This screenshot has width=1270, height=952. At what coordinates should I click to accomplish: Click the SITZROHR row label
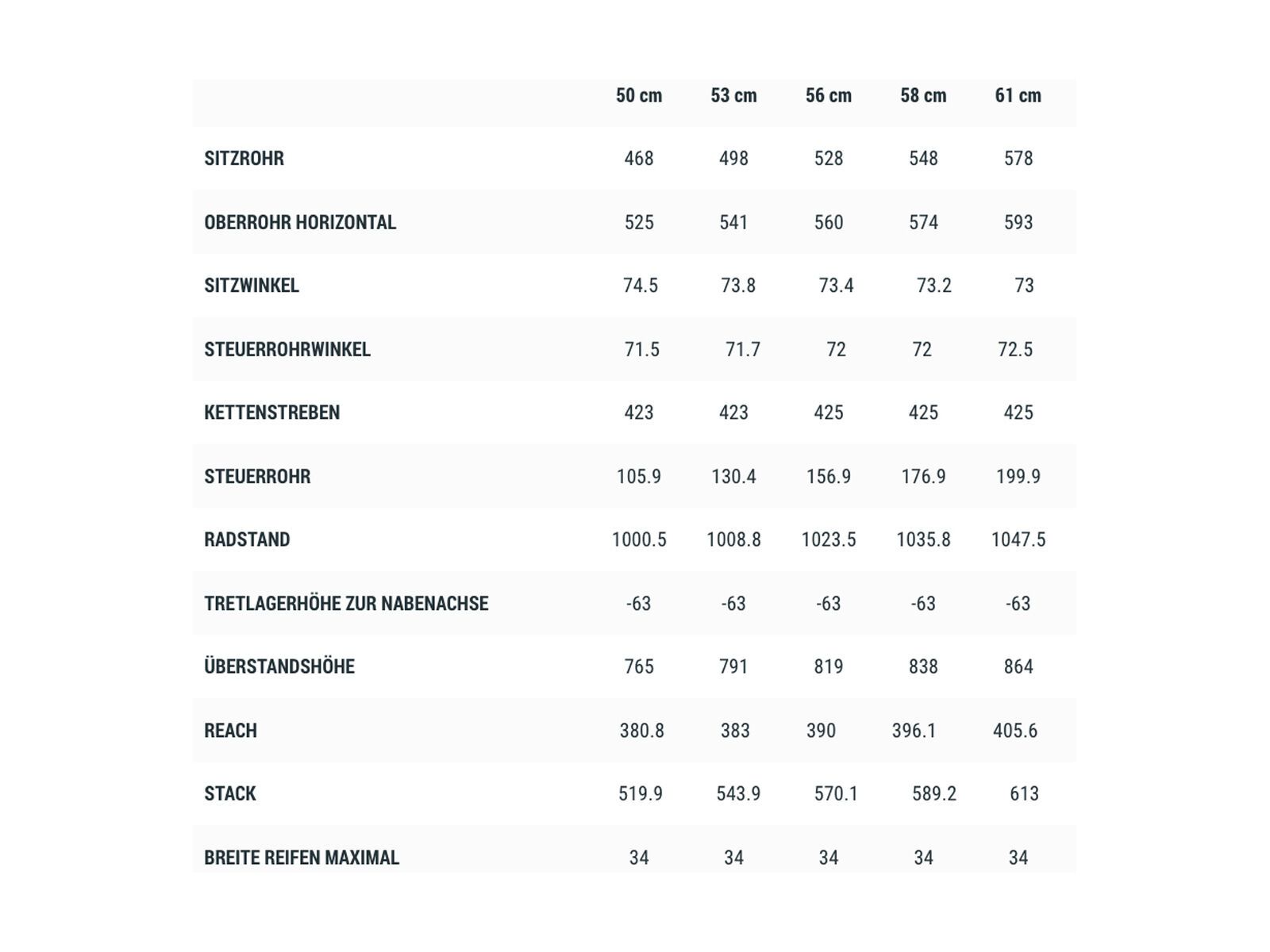244,159
